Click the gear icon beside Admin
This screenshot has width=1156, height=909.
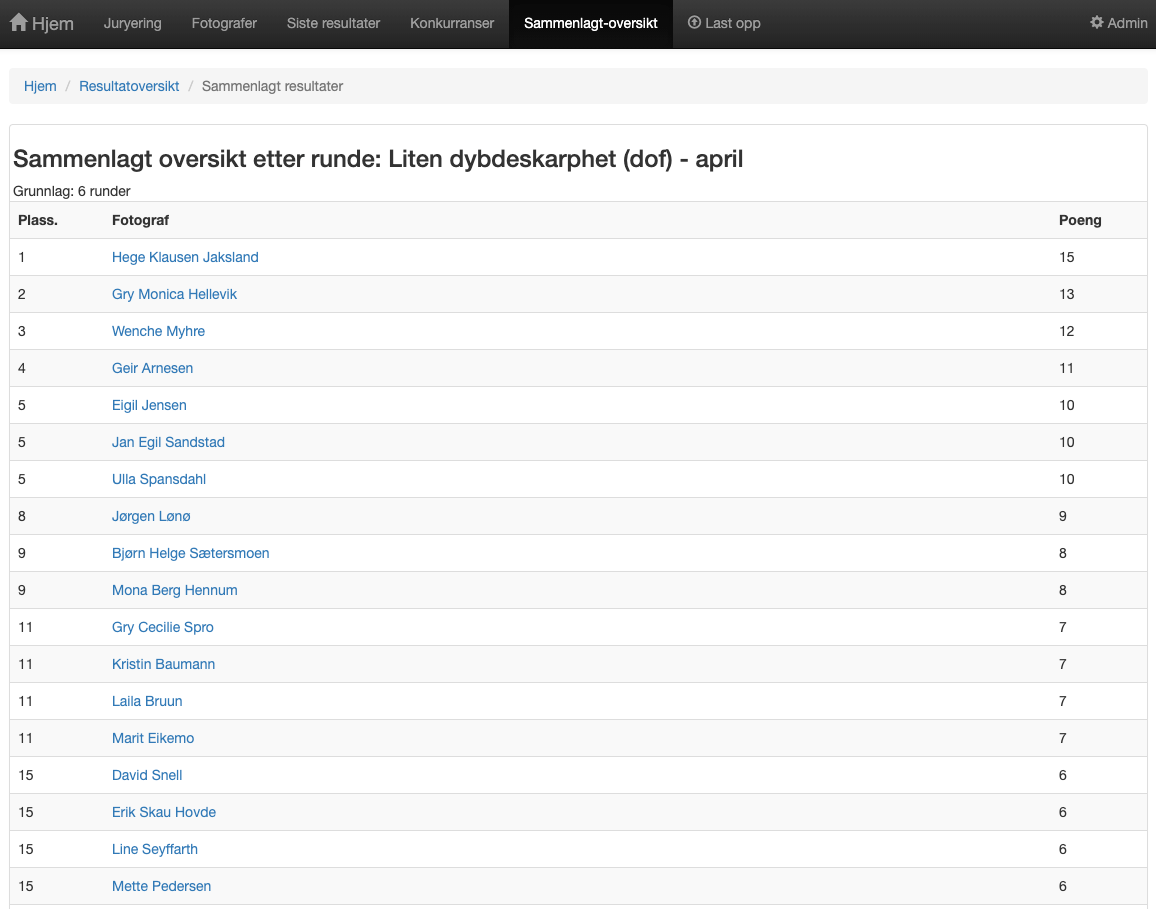[1096, 22]
